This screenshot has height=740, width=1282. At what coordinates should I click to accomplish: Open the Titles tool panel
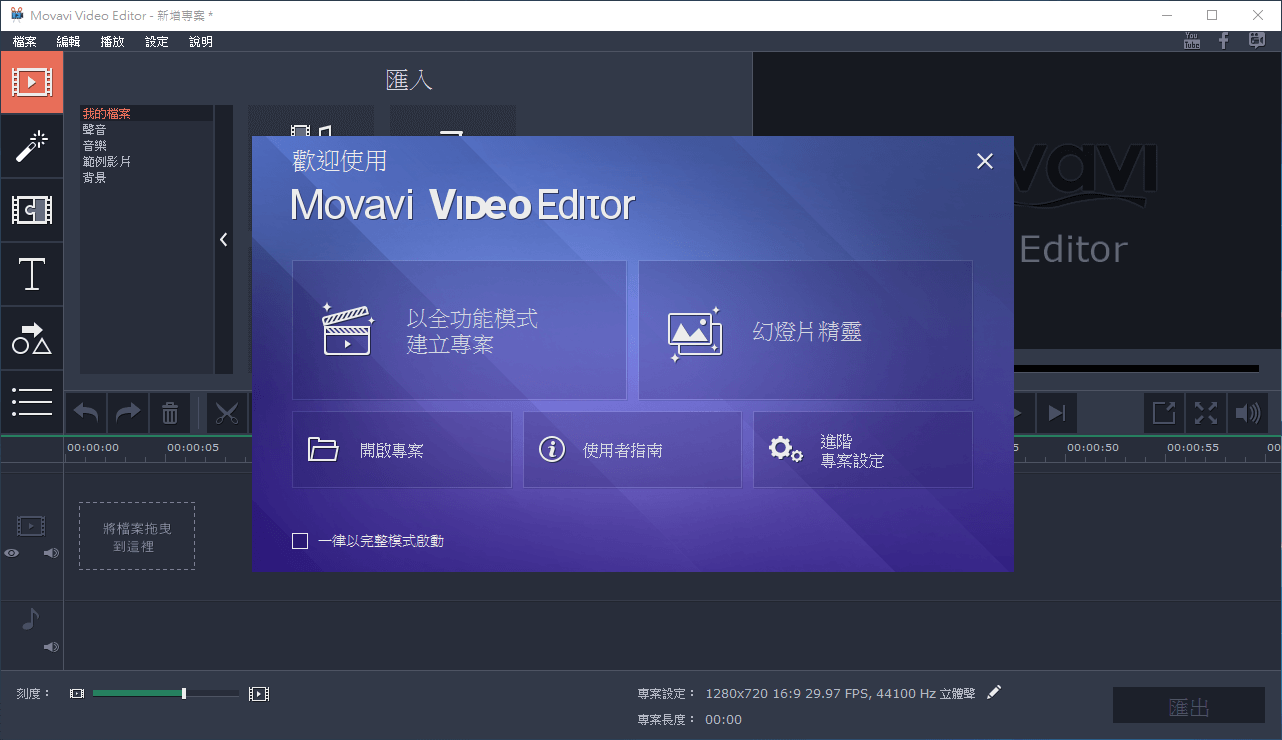point(32,275)
